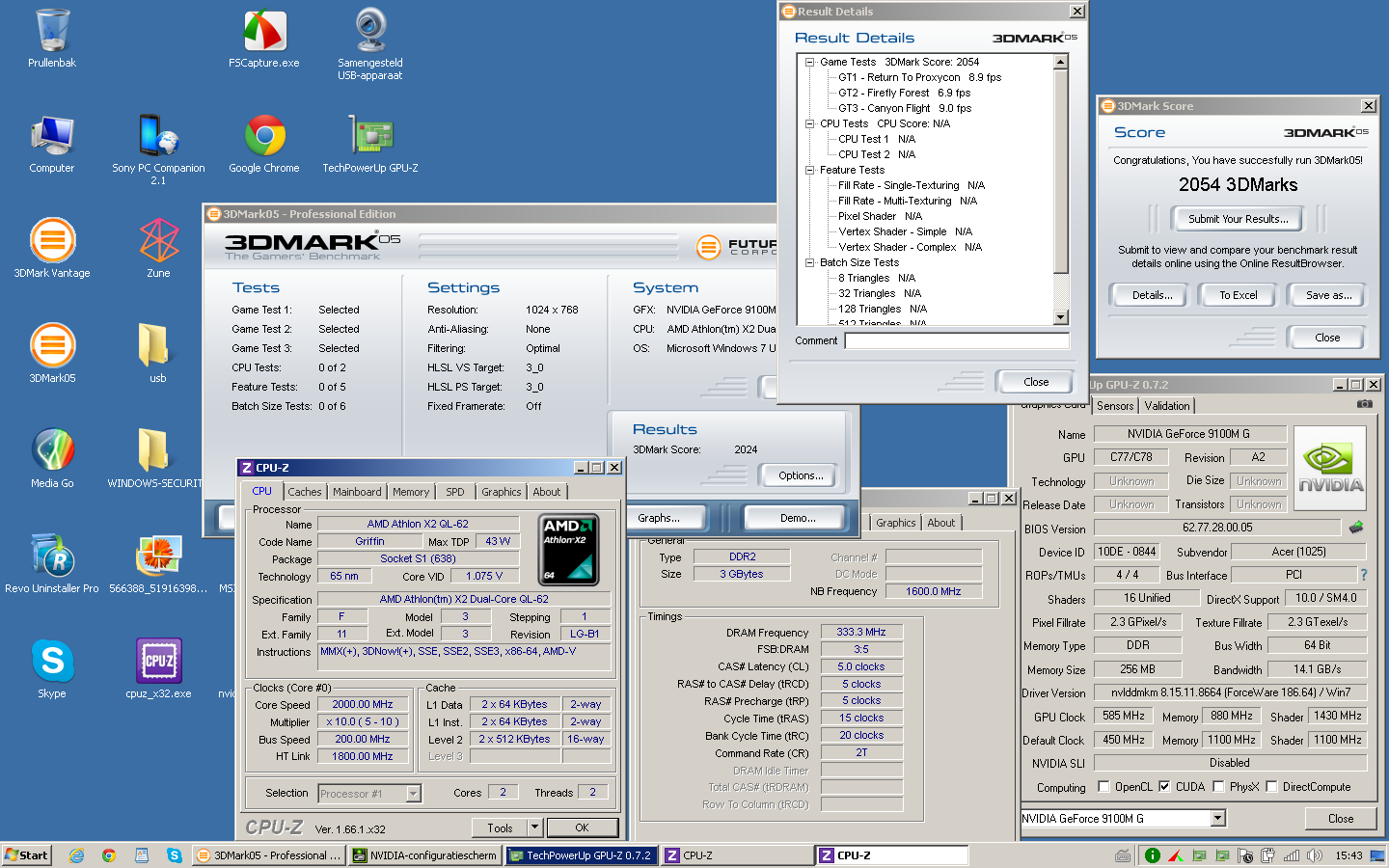Open the Memory tab in front CPU-Z

(411, 492)
